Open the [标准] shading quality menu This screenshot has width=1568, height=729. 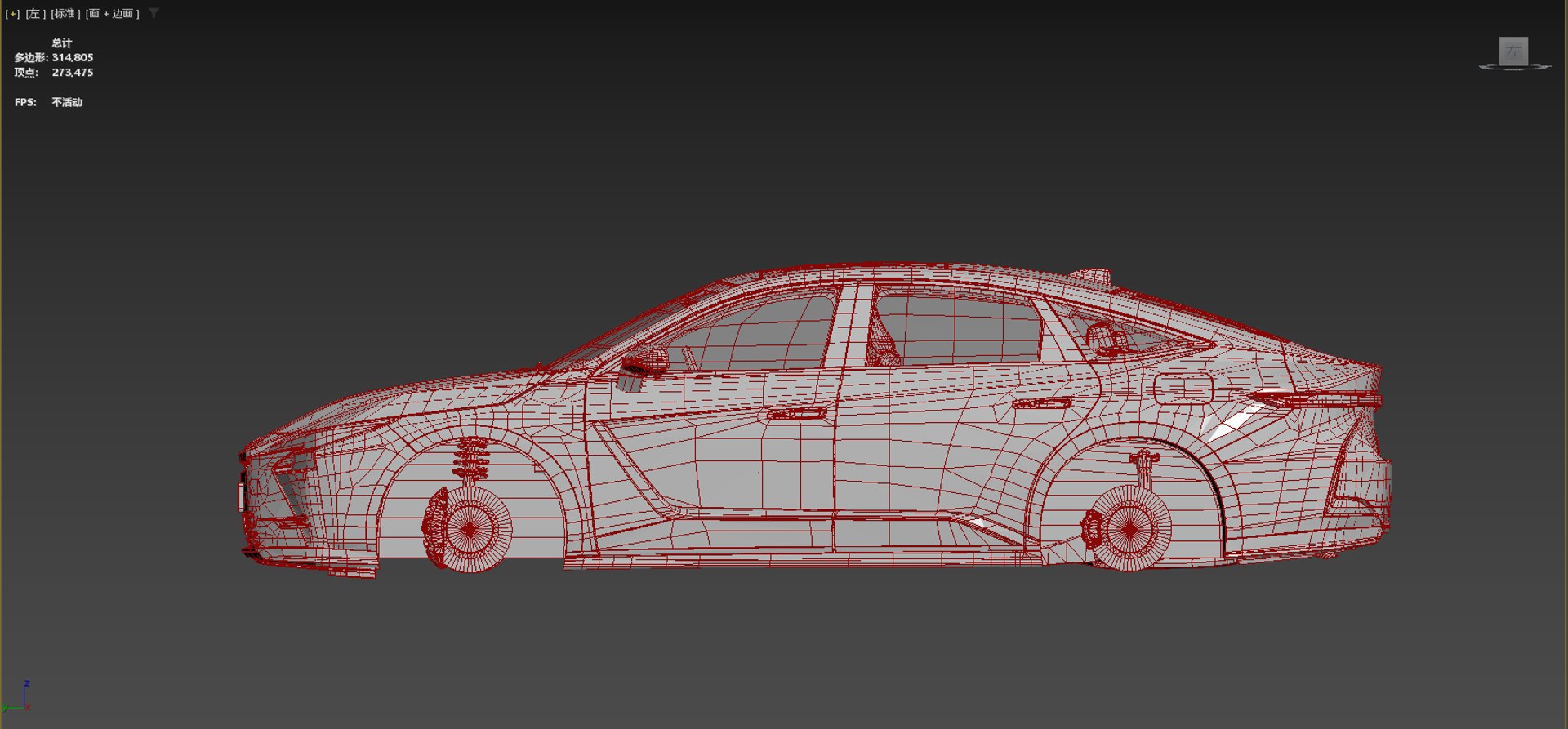click(x=65, y=14)
